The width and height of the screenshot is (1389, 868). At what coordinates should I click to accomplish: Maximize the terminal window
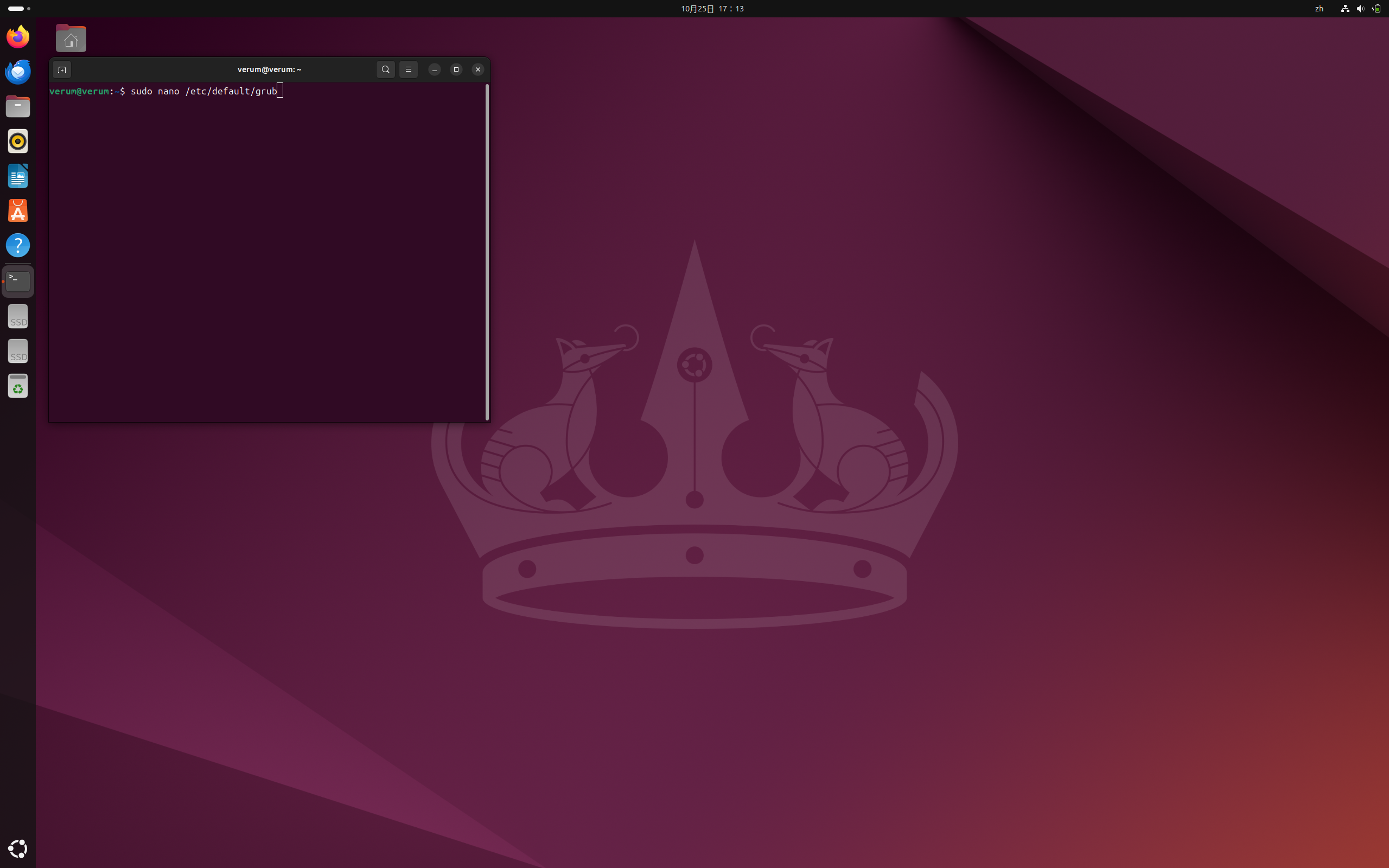tap(456, 69)
